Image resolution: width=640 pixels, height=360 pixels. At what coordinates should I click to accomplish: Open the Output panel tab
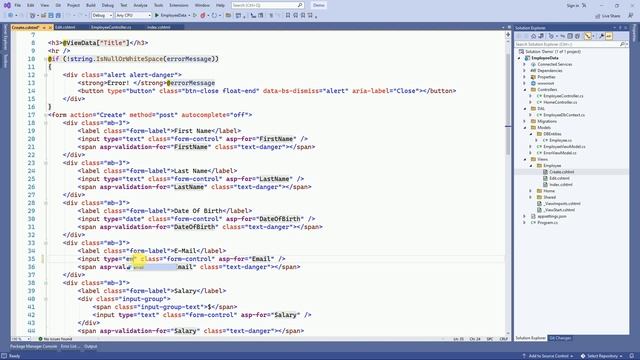(91, 347)
